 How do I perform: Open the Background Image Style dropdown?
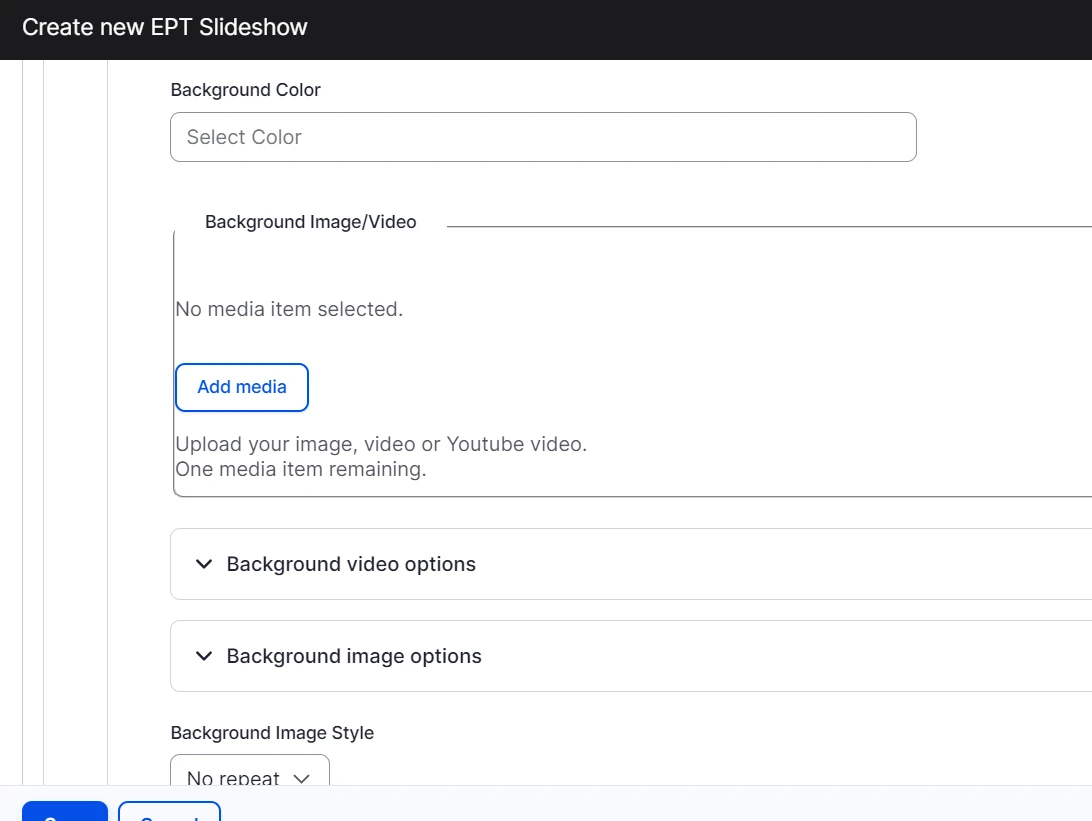[x=249, y=778]
